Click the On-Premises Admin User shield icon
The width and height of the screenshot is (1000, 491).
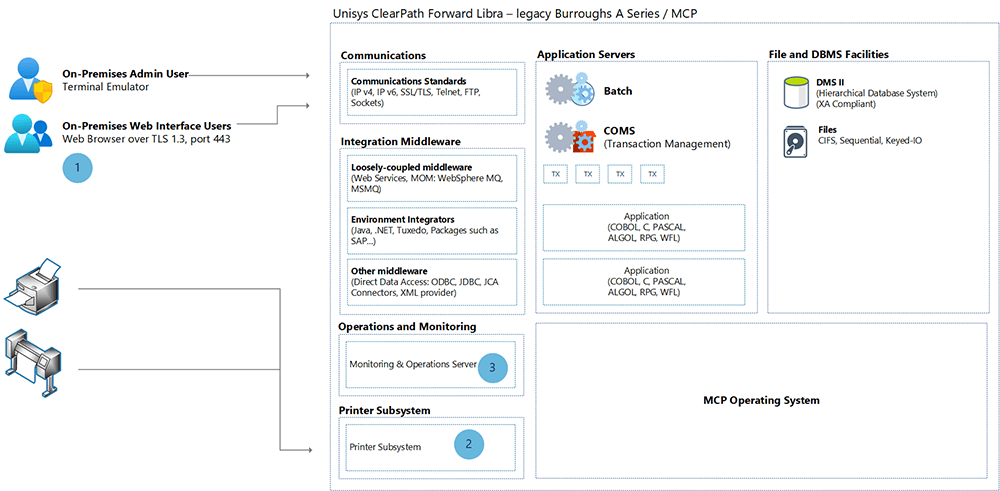tap(31, 79)
